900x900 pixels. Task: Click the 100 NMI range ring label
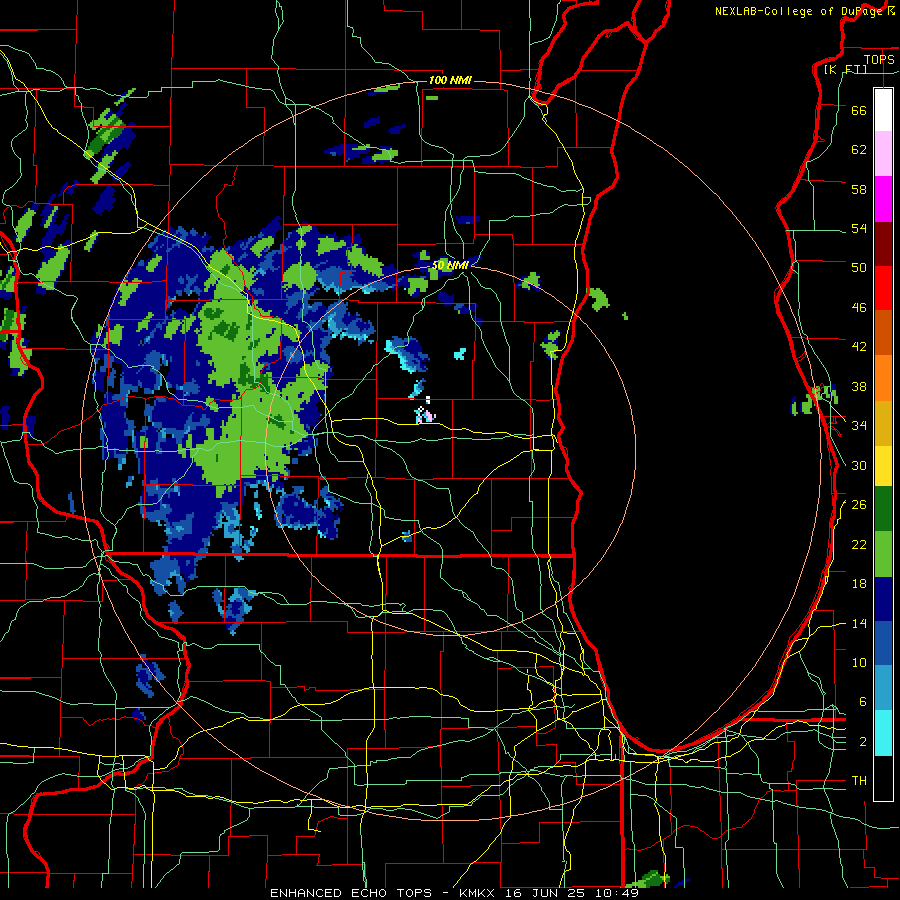click(450, 80)
